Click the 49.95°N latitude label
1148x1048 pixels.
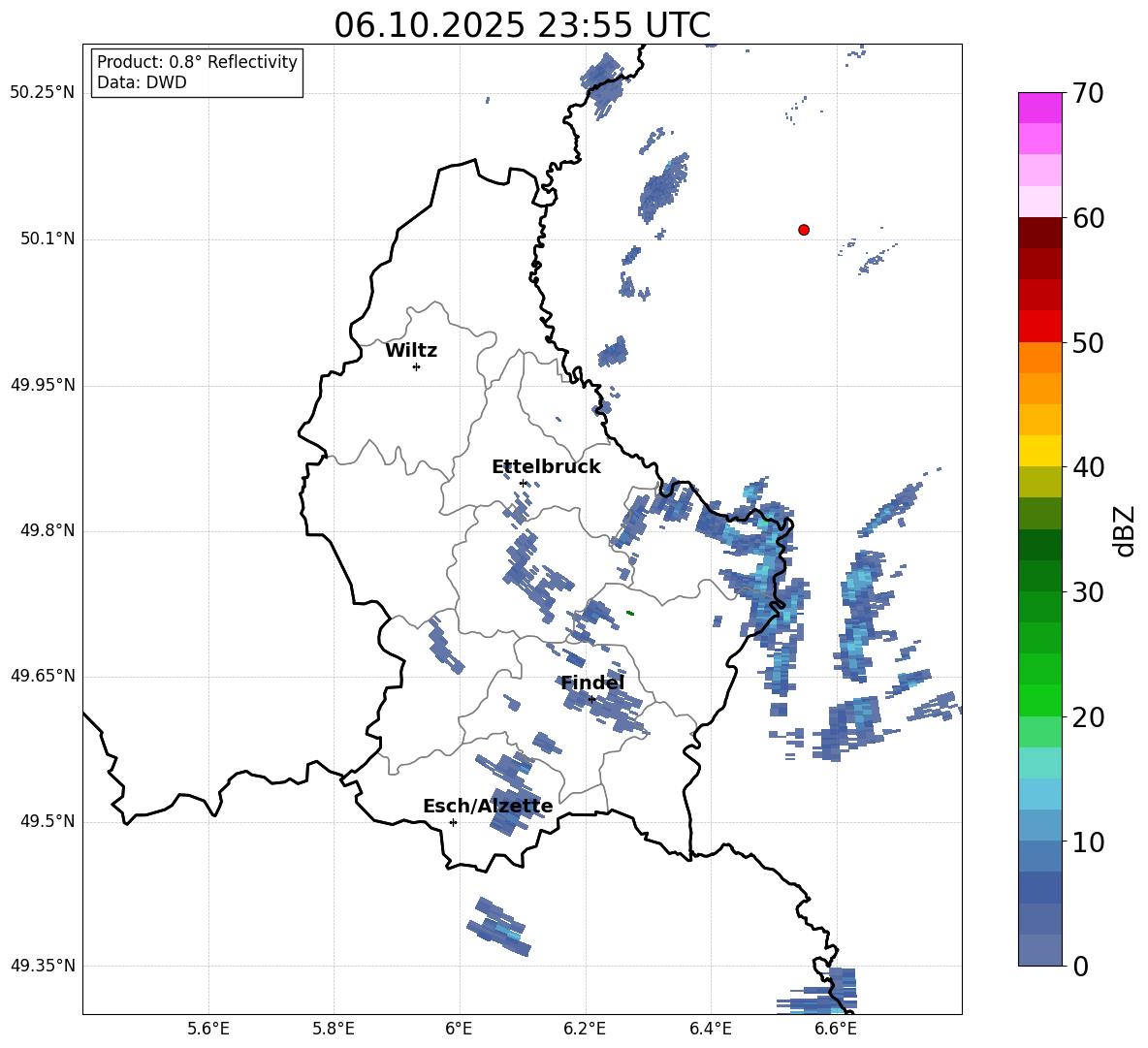(43, 385)
